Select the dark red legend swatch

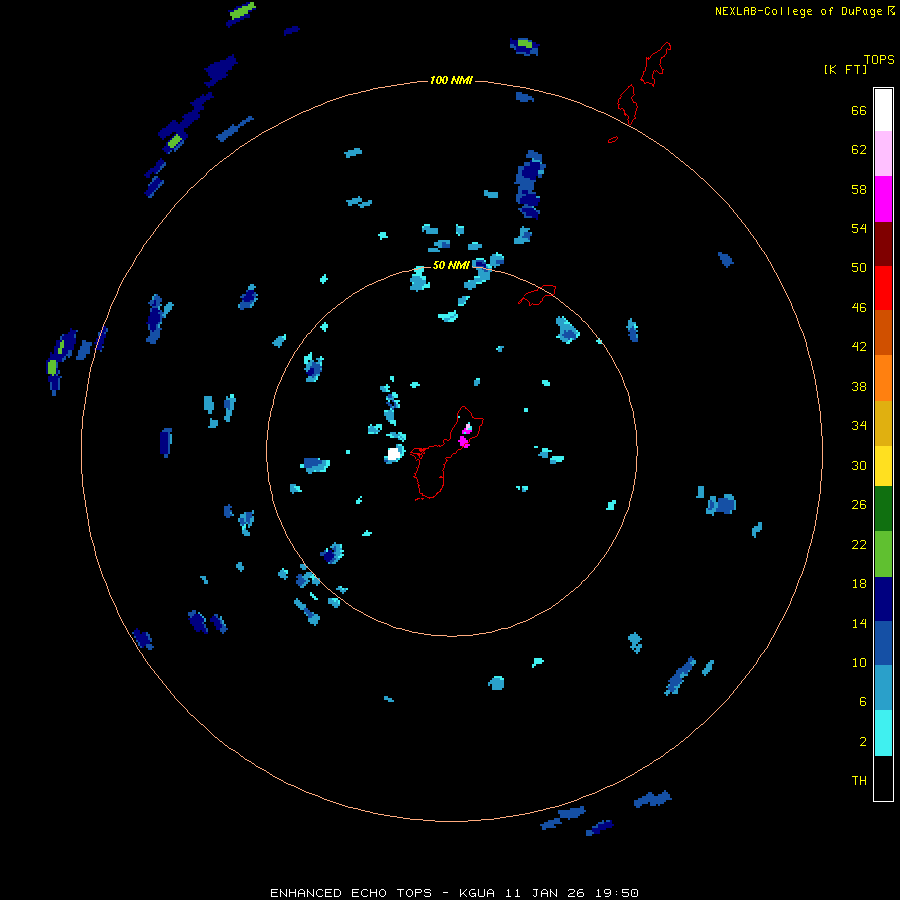coord(883,243)
